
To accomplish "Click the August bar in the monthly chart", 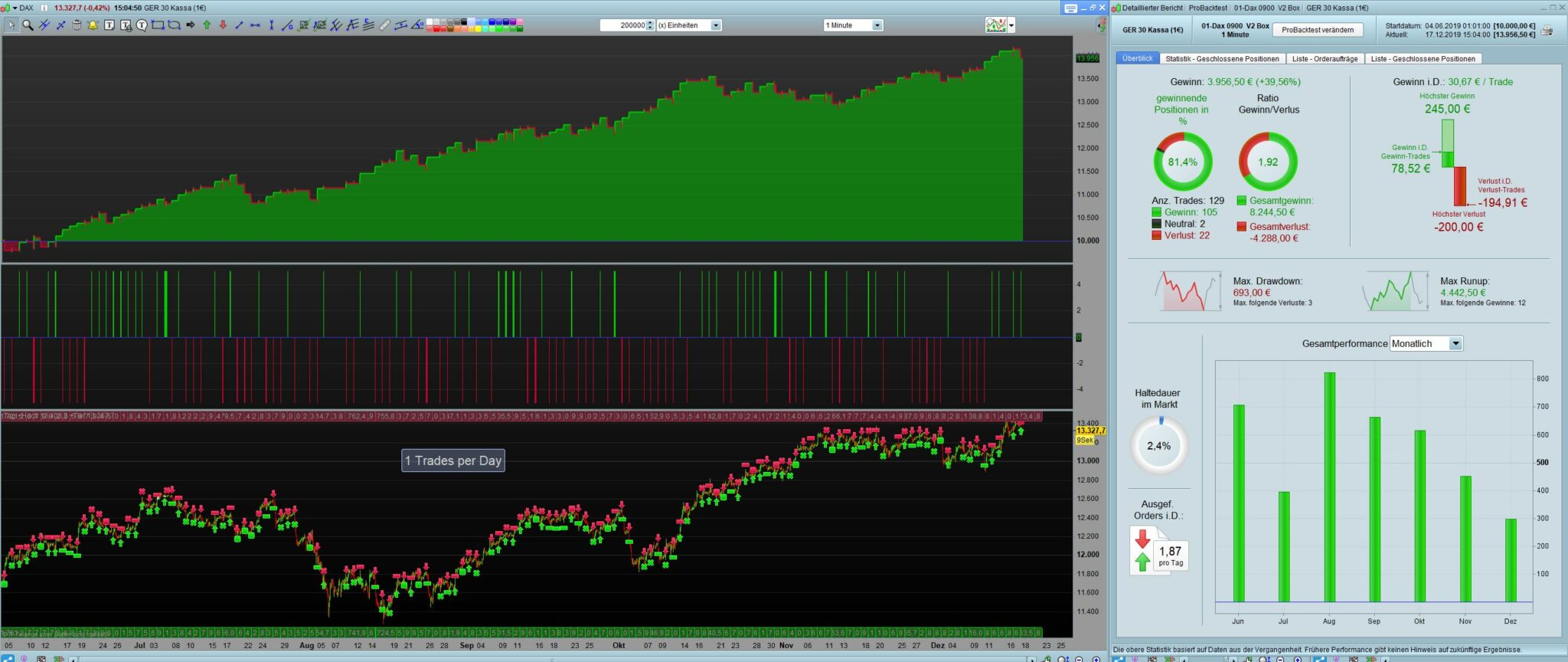I will tap(1329, 487).
